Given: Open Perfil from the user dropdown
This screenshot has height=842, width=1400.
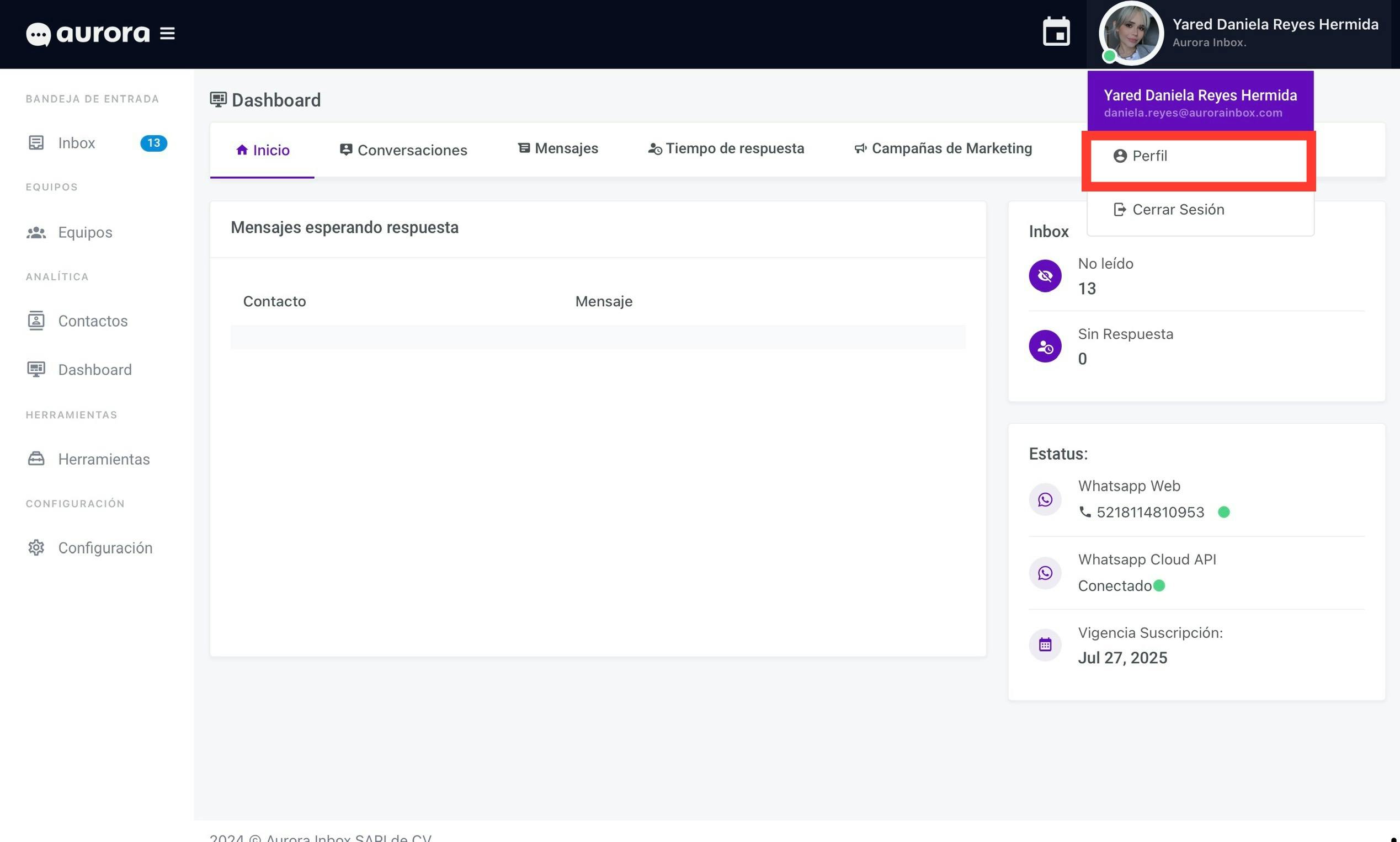Looking at the screenshot, I should click(x=1199, y=156).
